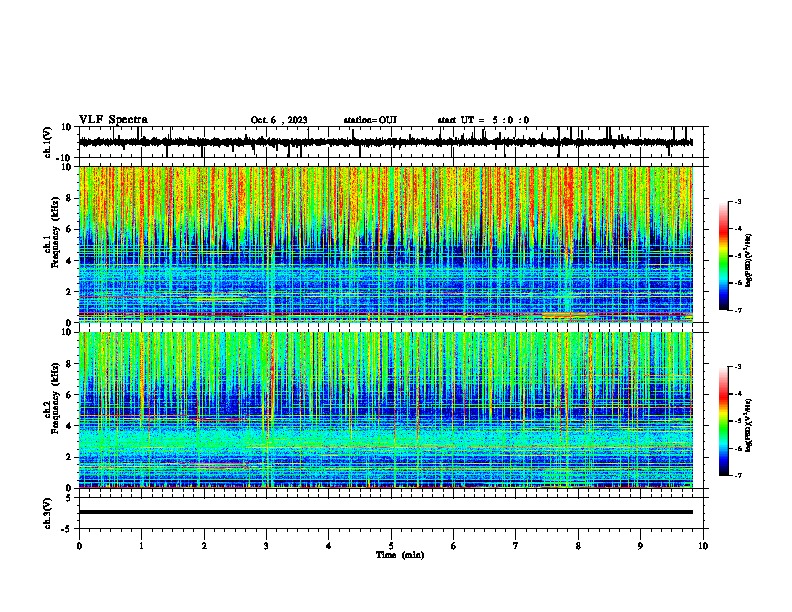Click time axis tick label "3"

coord(266,546)
